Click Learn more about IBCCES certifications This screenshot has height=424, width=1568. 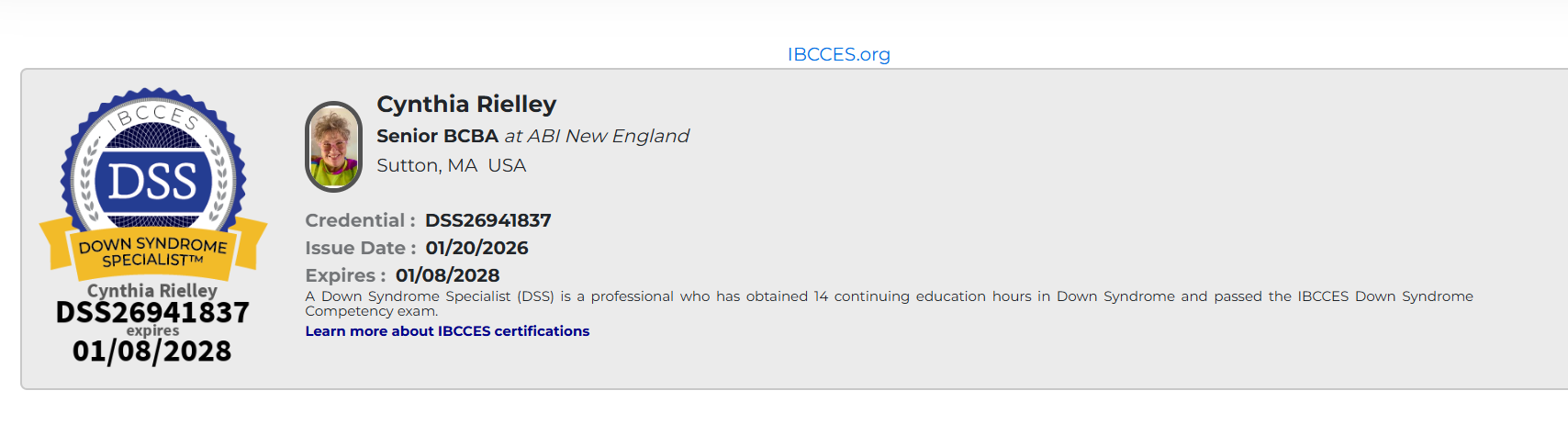tap(447, 331)
